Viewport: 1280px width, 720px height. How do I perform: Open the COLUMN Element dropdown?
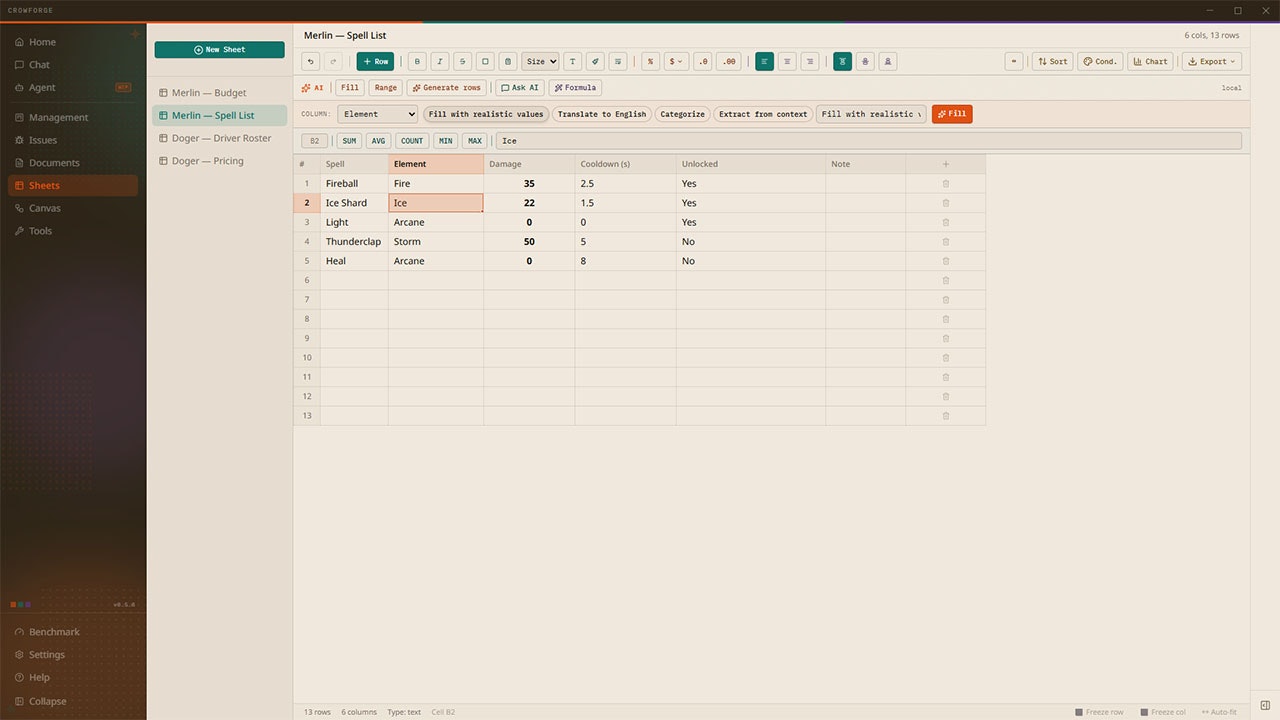377,114
